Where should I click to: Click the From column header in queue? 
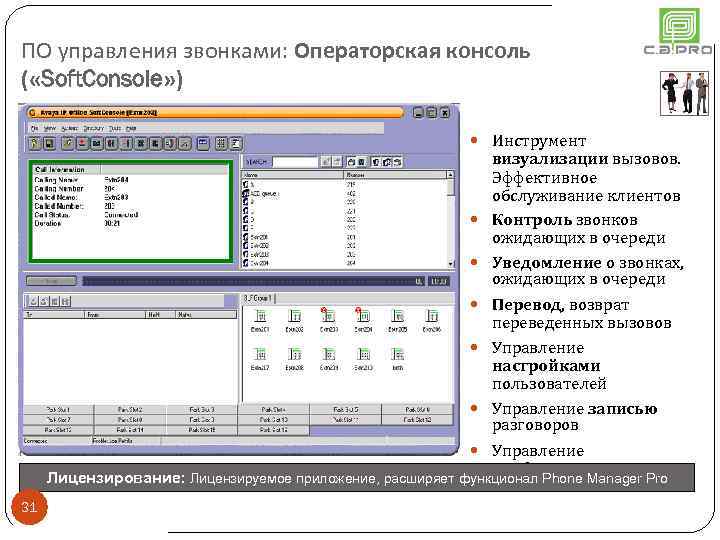point(115,315)
